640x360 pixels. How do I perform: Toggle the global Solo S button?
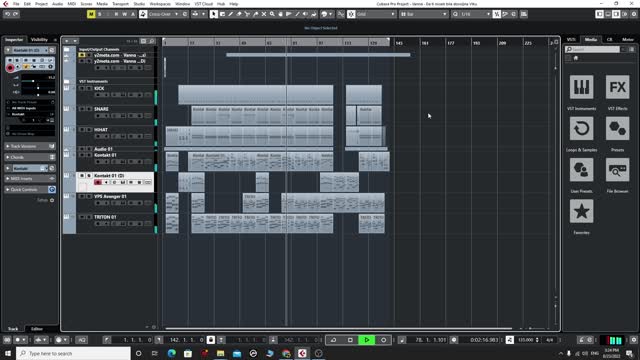[100, 14]
